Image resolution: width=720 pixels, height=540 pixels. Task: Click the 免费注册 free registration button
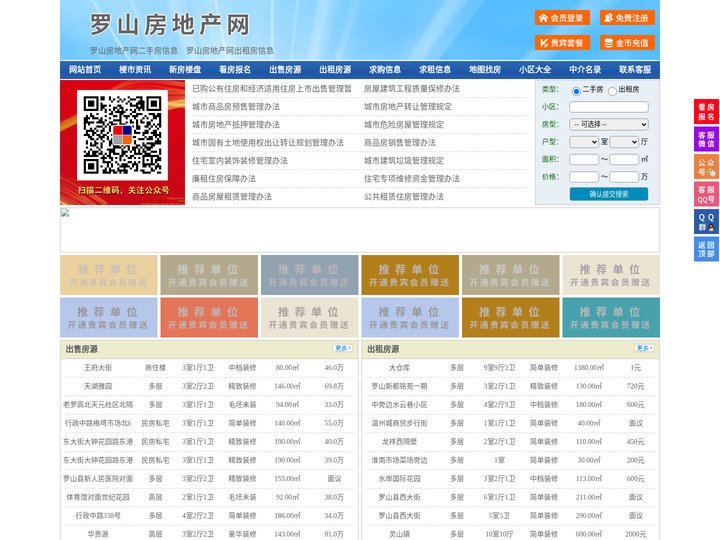[x=627, y=18]
